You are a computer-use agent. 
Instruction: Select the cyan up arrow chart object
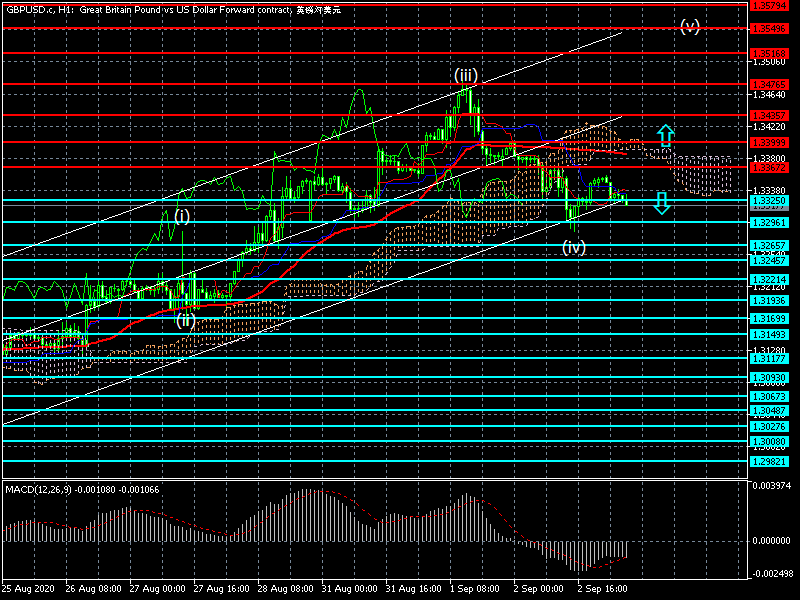(x=665, y=136)
